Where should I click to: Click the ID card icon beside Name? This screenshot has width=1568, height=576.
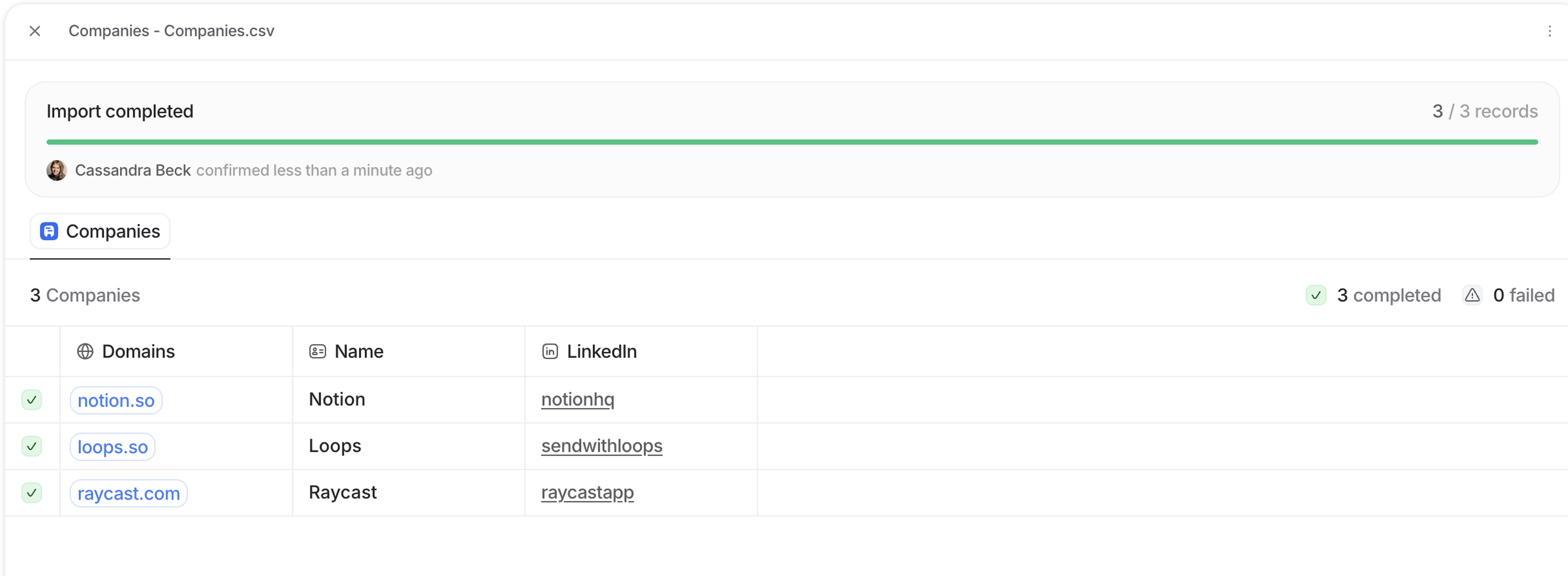click(317, 351)
